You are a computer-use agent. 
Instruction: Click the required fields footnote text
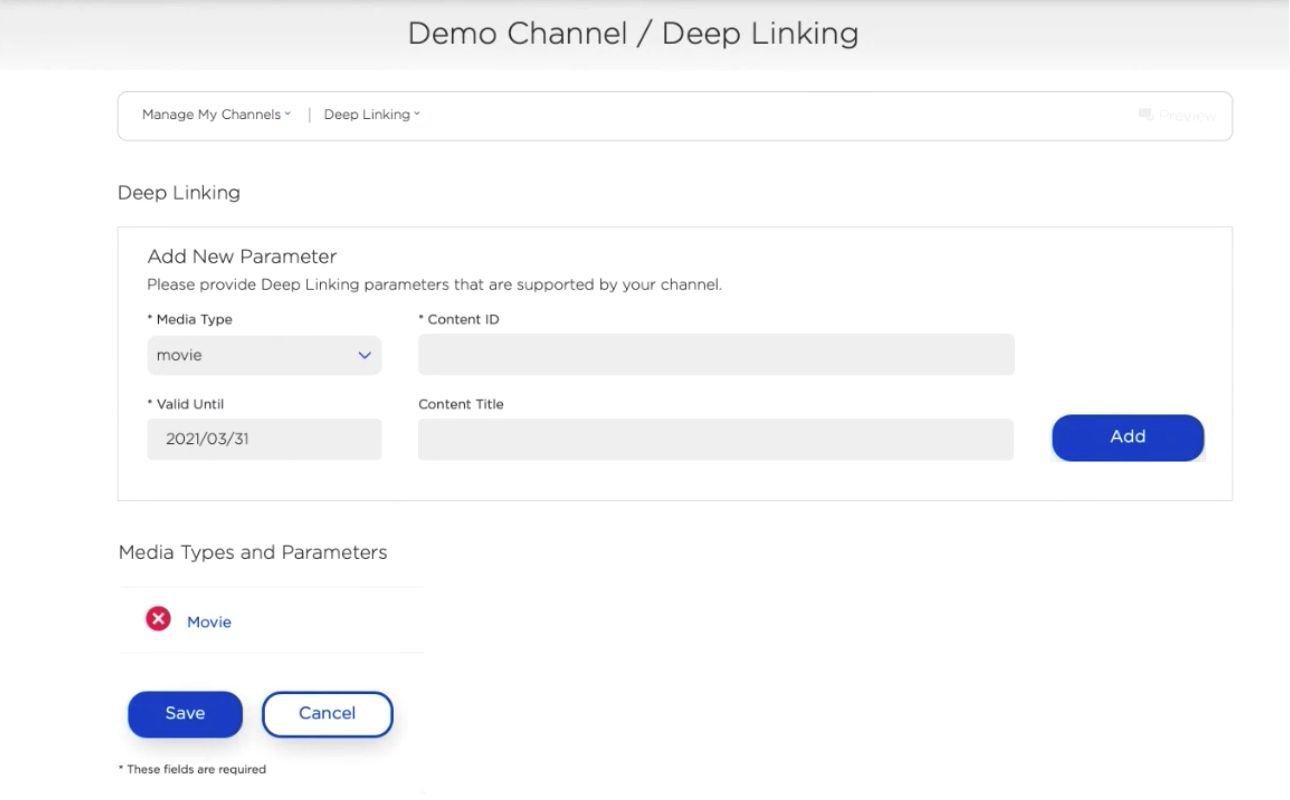click(192, 769)
